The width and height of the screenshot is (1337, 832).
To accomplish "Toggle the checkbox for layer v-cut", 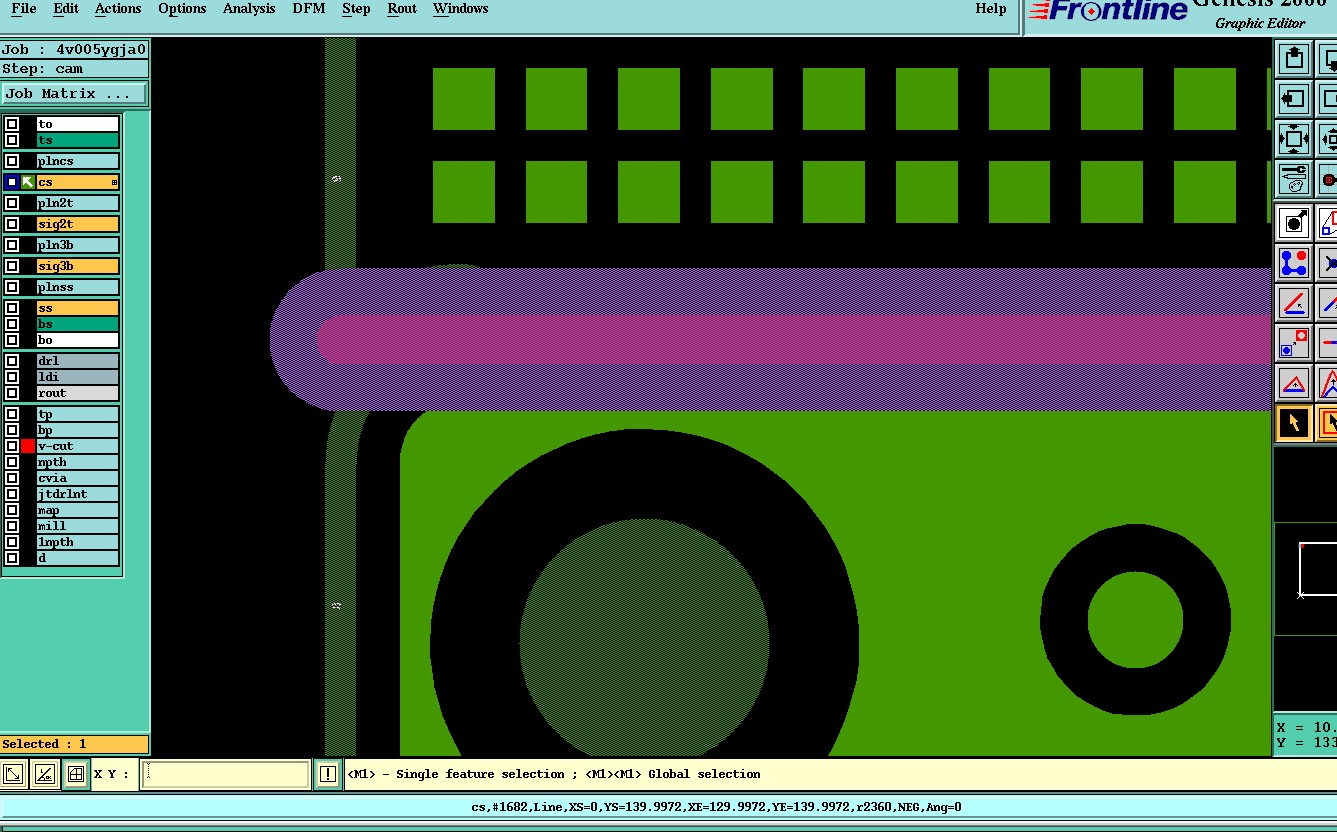I will pos(12,446).
